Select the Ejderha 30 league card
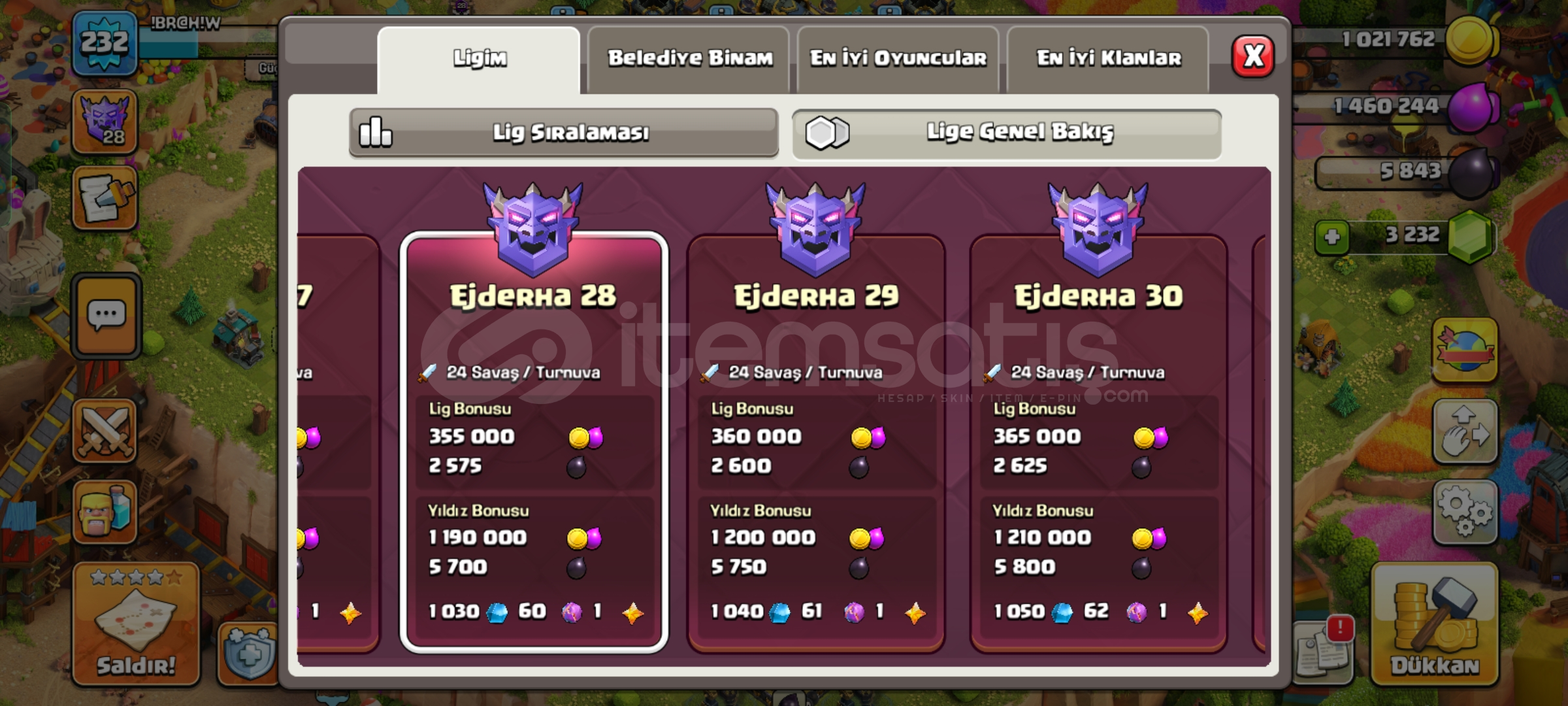 pyautogui.click(x=1098, y=443)
